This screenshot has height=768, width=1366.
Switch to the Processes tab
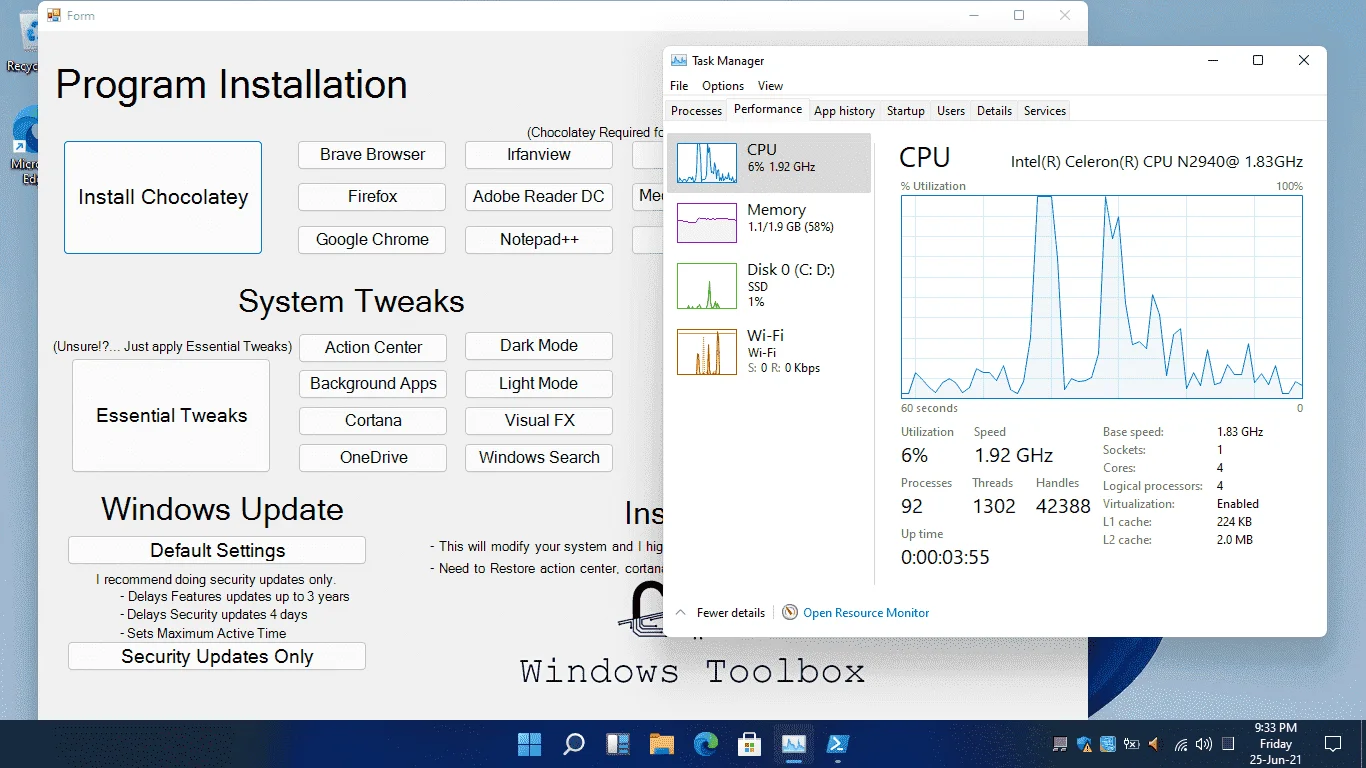point(697,111)
